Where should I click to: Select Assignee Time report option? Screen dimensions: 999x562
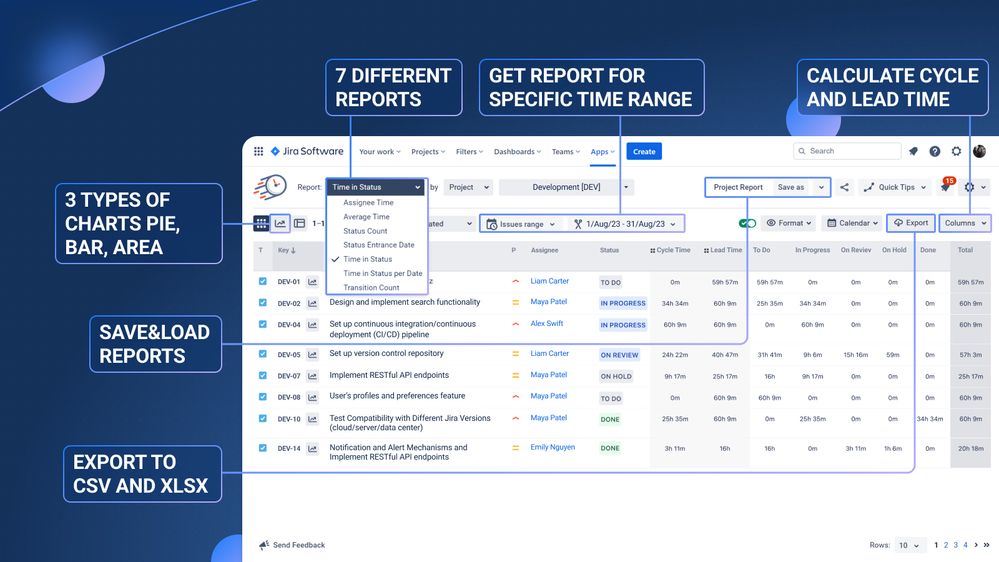[368, 203]
